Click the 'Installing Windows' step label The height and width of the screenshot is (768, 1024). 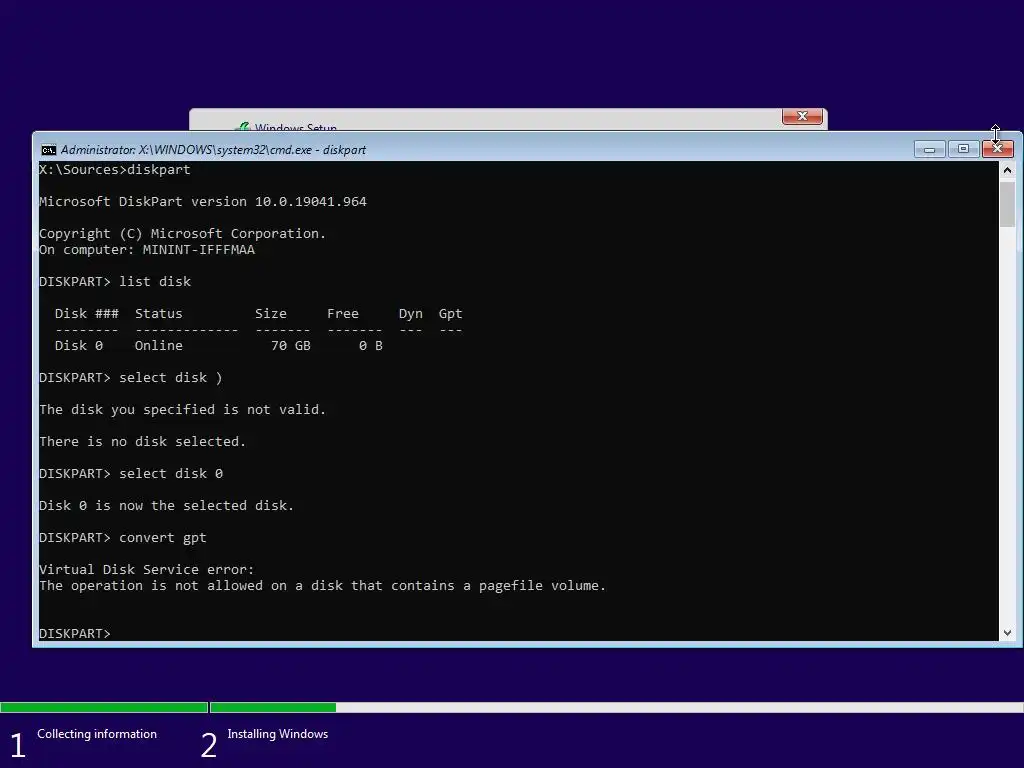pos(278,734)
